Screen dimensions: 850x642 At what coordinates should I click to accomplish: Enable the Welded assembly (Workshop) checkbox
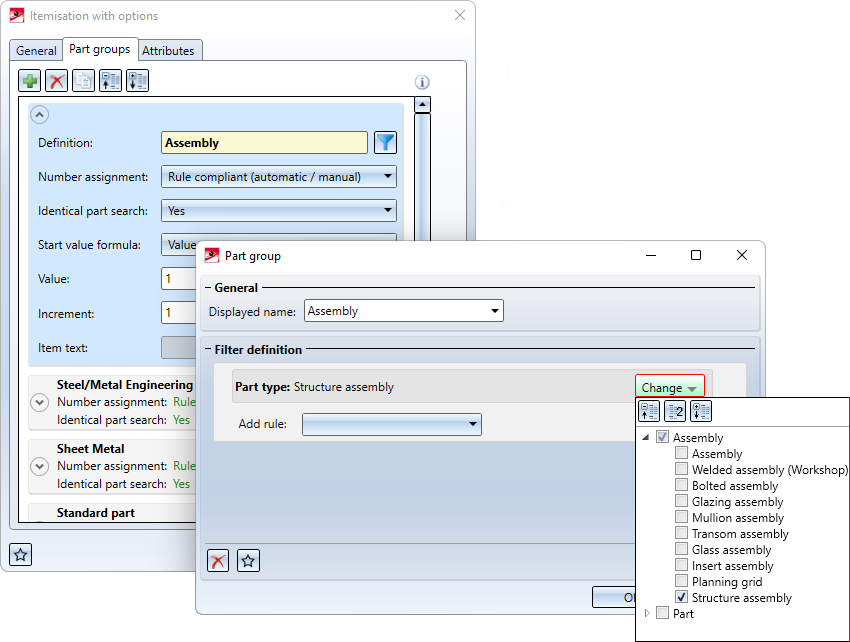[681, 470]
